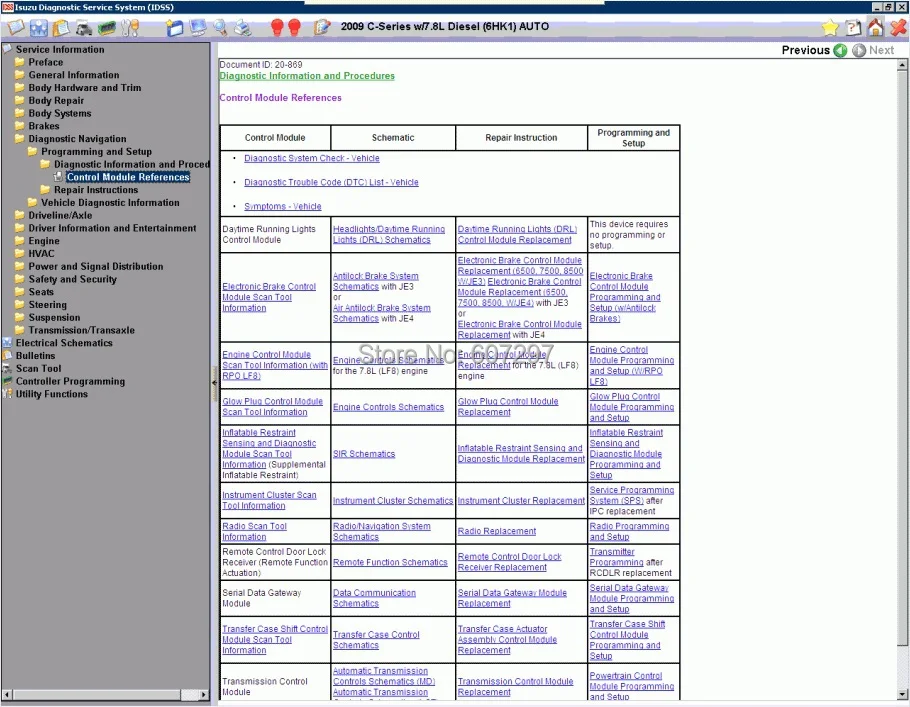Click the sidebar horizontal scrollbar left arrow
Image resolution: width=910 pixels, height=707 pixels.
7,694
